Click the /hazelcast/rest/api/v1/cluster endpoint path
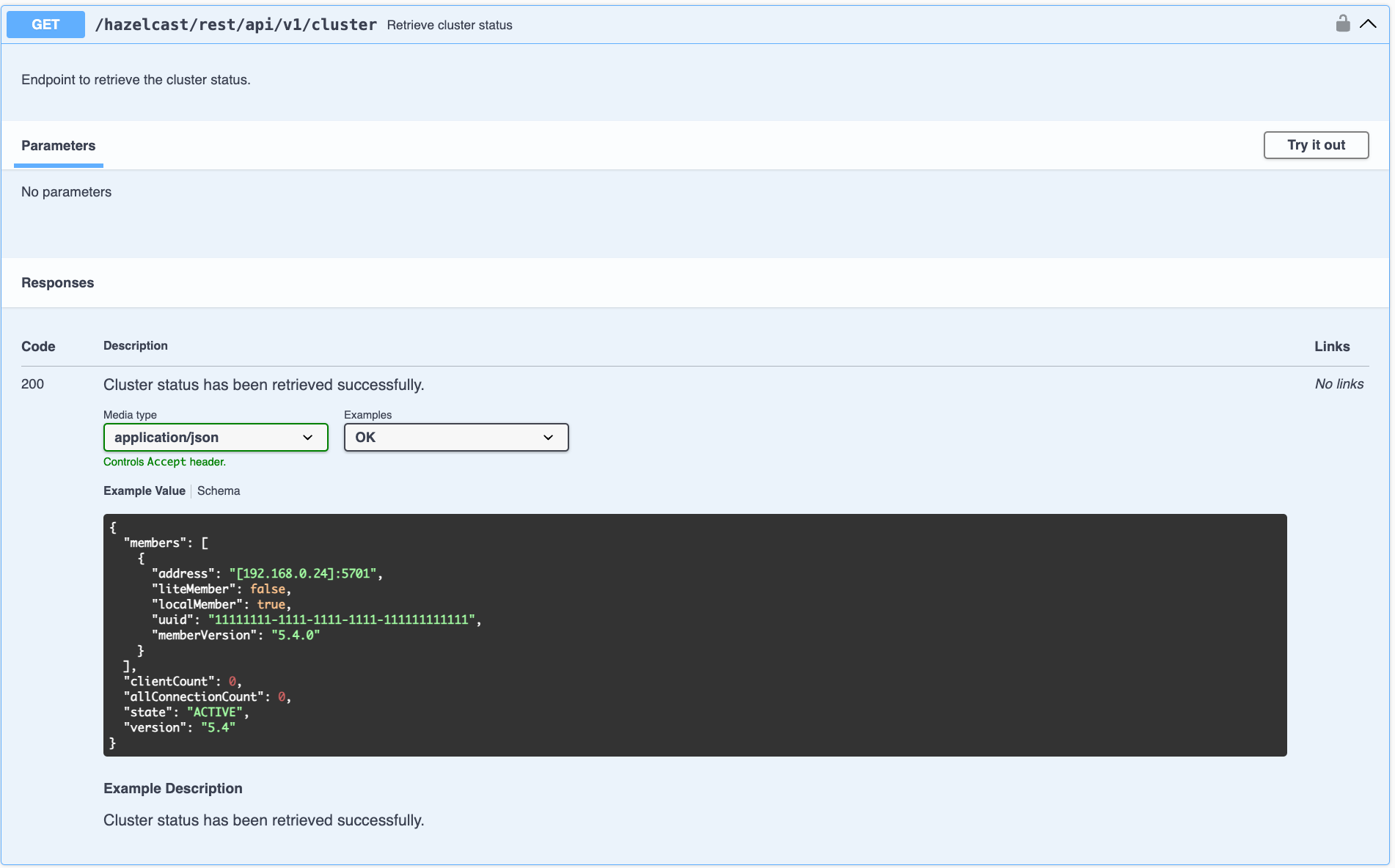This screenshot has width=1395, height=868. (x=236, y=24)
